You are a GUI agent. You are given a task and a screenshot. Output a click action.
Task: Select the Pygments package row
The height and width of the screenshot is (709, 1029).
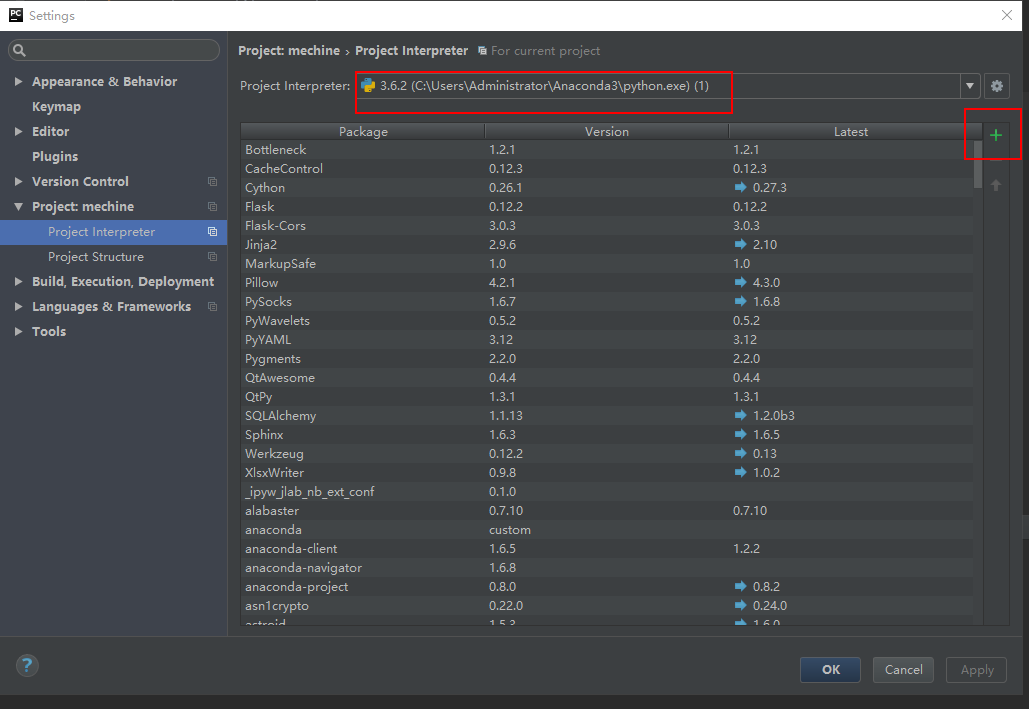(x=607, y=359)
